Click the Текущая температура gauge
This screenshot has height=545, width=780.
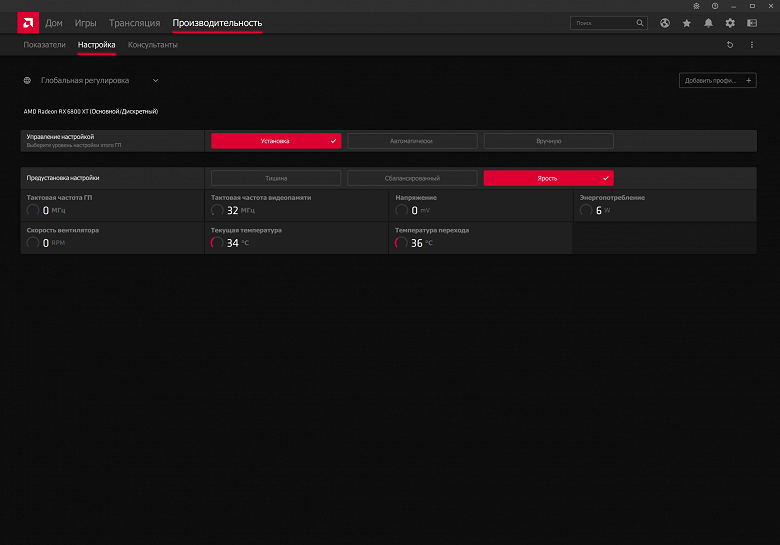click(x=217, y=243)
